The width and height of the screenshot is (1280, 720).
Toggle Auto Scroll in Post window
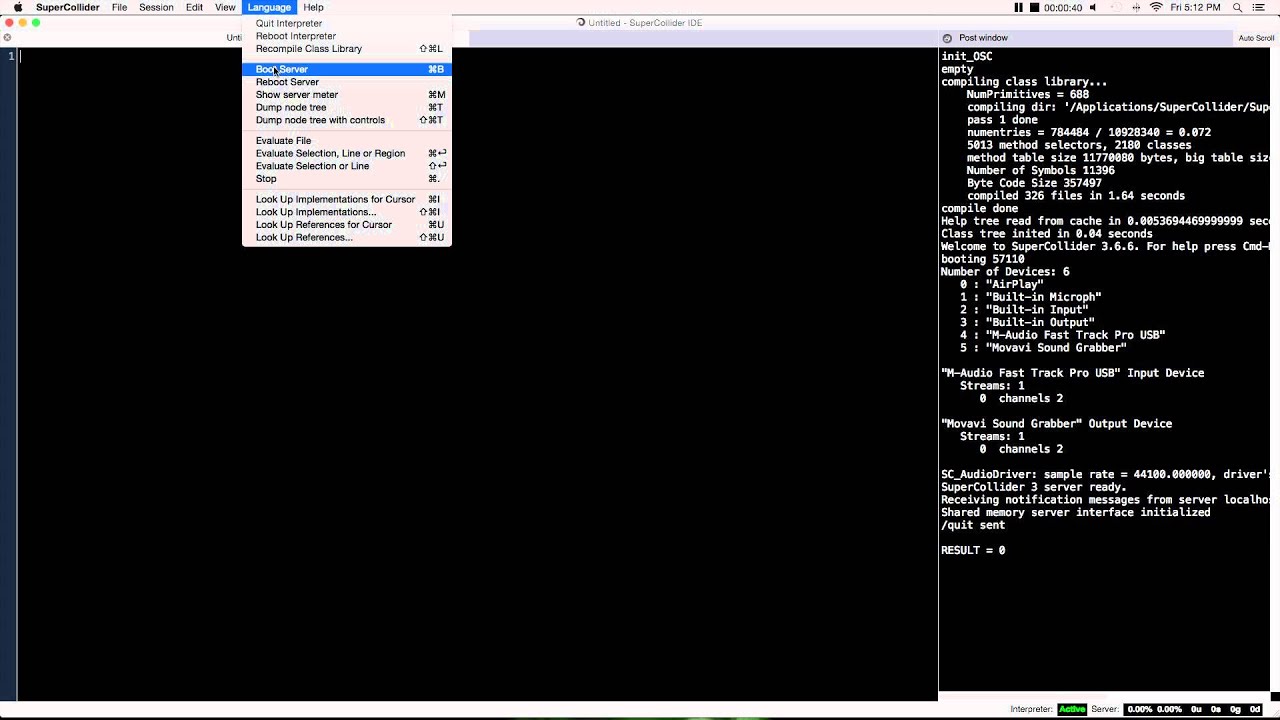[x=1256, y=38]
